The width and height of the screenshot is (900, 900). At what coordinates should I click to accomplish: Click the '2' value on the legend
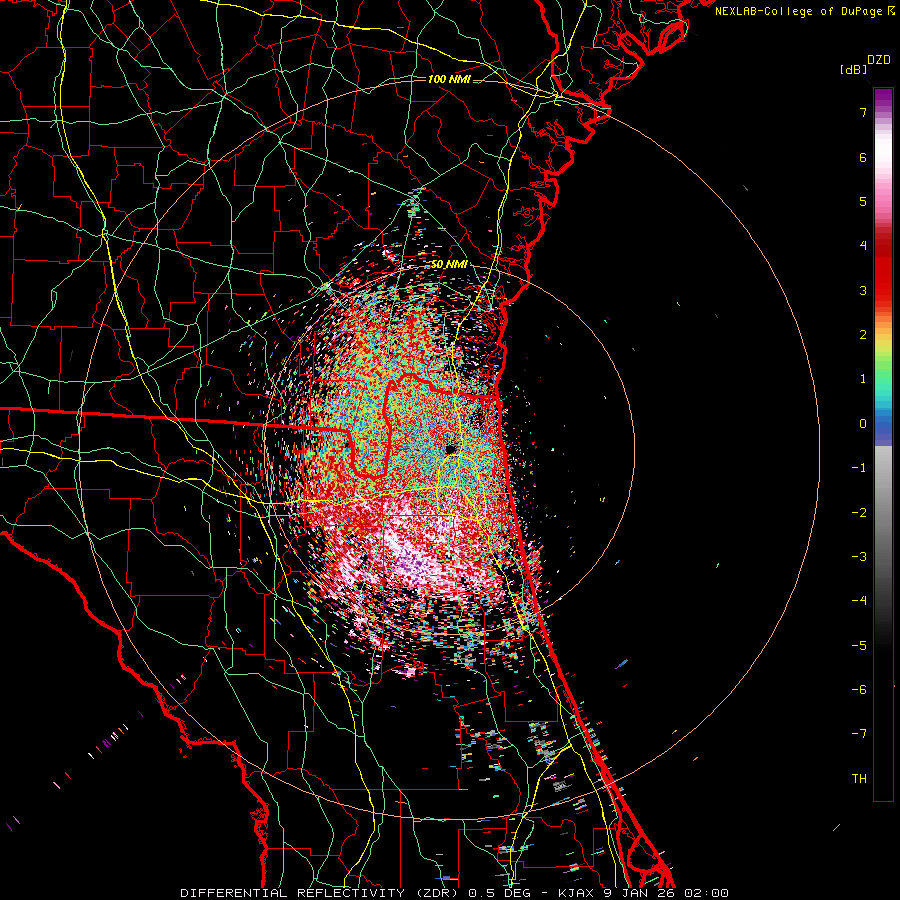863,335
